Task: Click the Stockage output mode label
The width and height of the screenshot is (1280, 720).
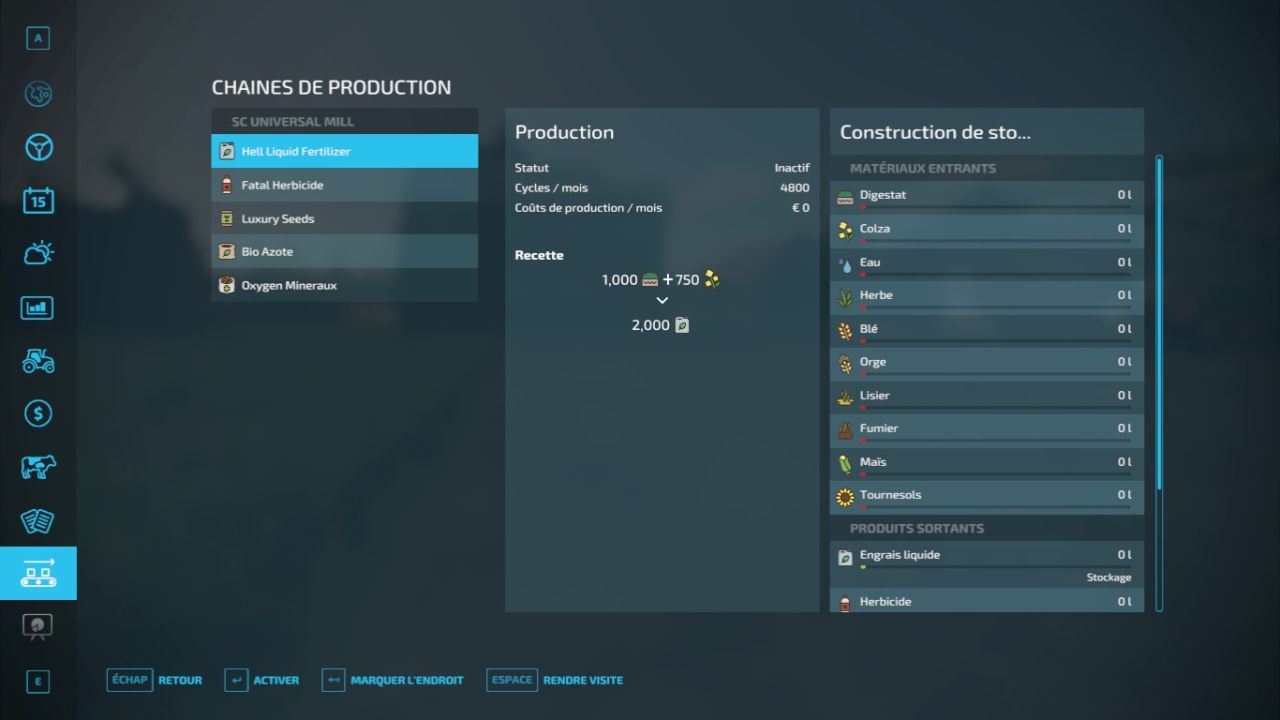Action: point(1109,578)
